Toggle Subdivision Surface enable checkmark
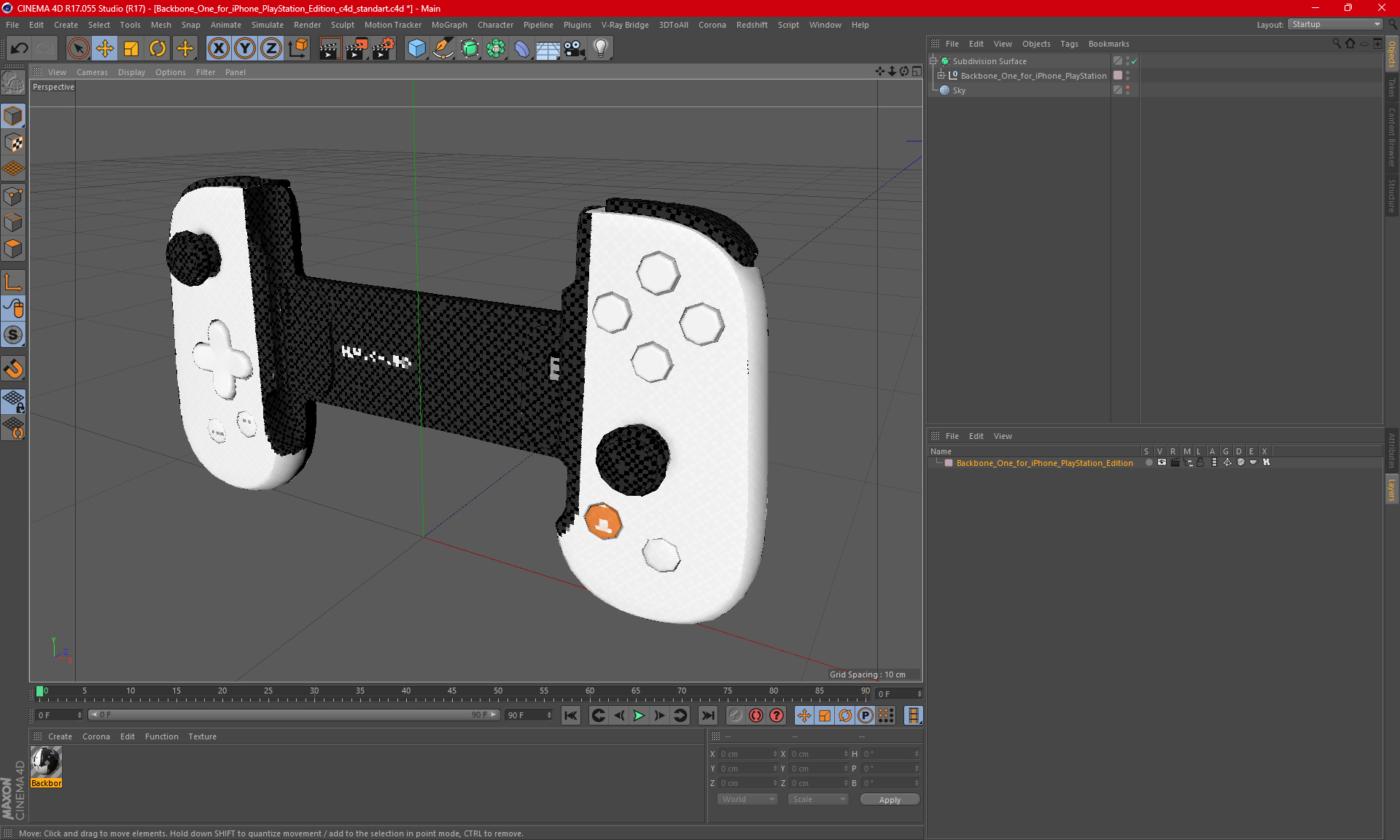1400x840 pixels. click(x=1135, y=61)
